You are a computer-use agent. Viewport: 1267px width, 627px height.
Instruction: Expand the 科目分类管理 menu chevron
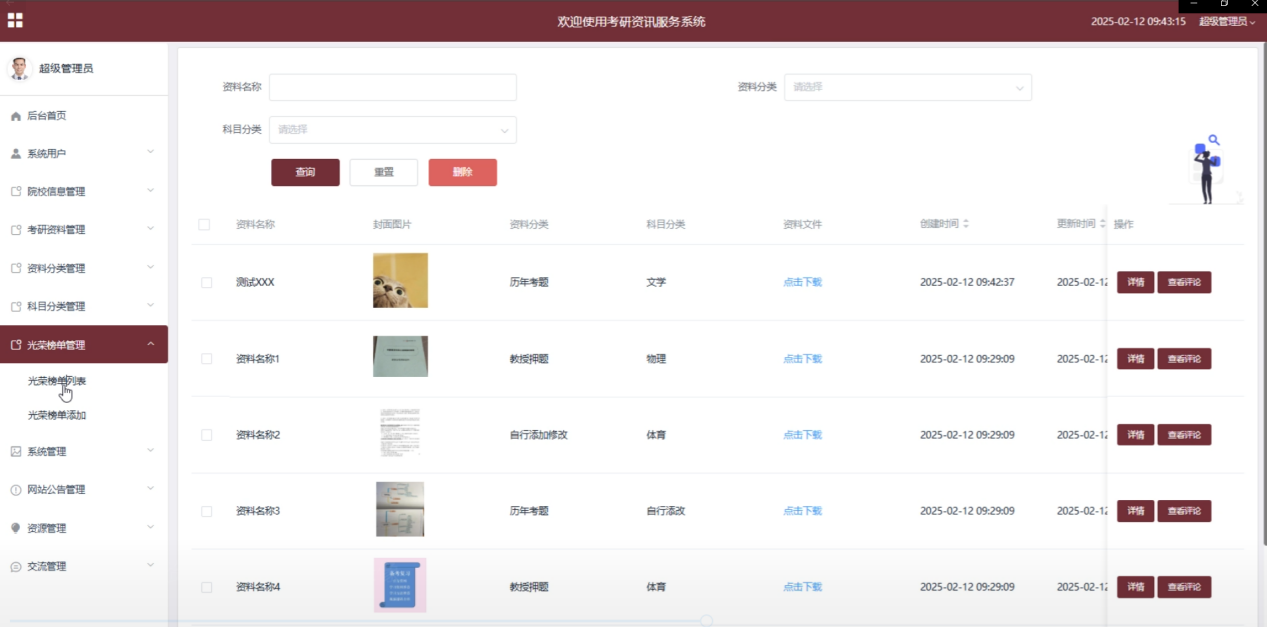(x=150, y=305)
